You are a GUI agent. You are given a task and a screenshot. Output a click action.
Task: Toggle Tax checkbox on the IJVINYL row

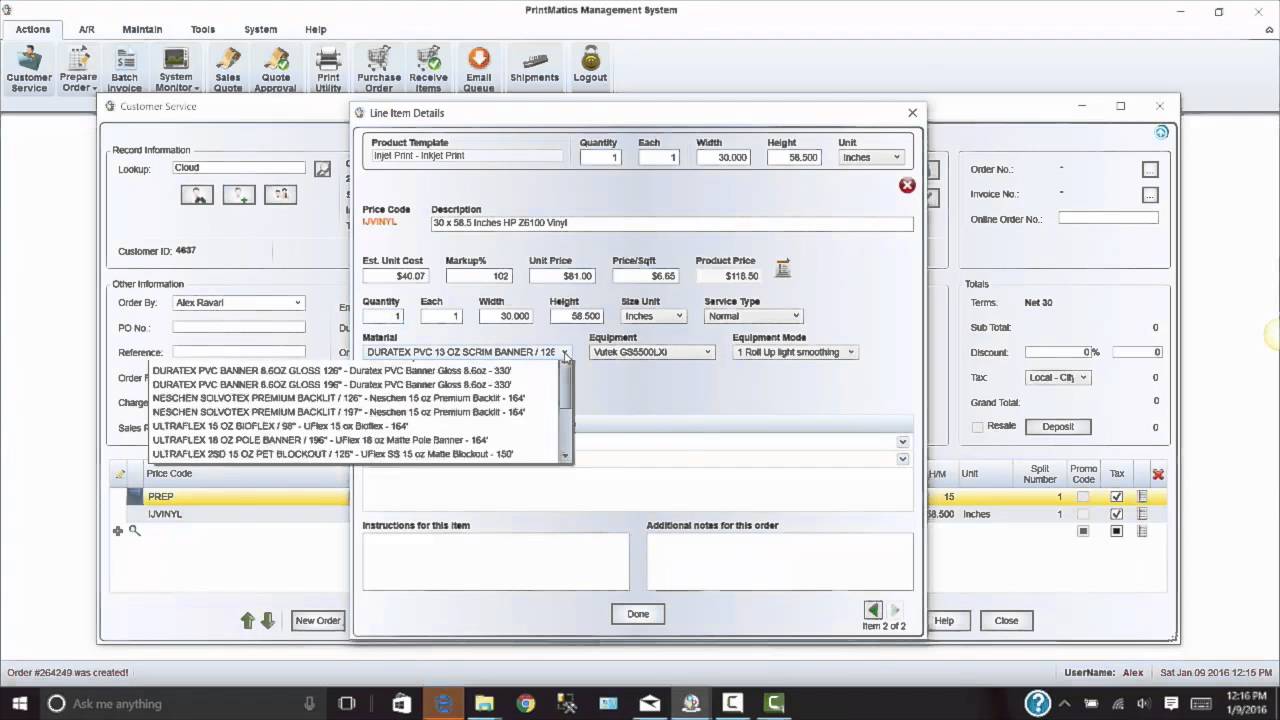pyautogui.click(x=1117, y=514)
